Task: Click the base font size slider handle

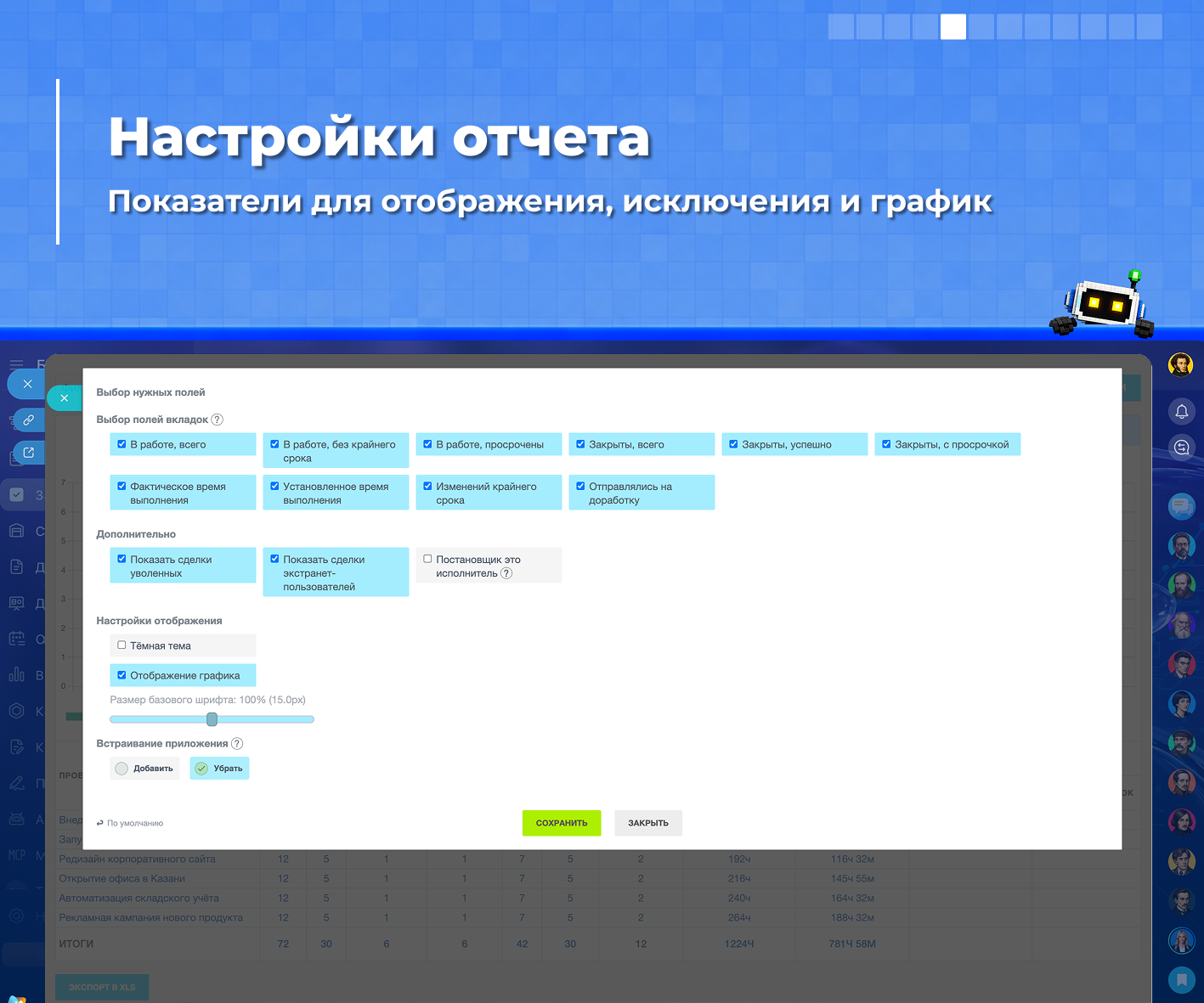Action: pos(212,719)
